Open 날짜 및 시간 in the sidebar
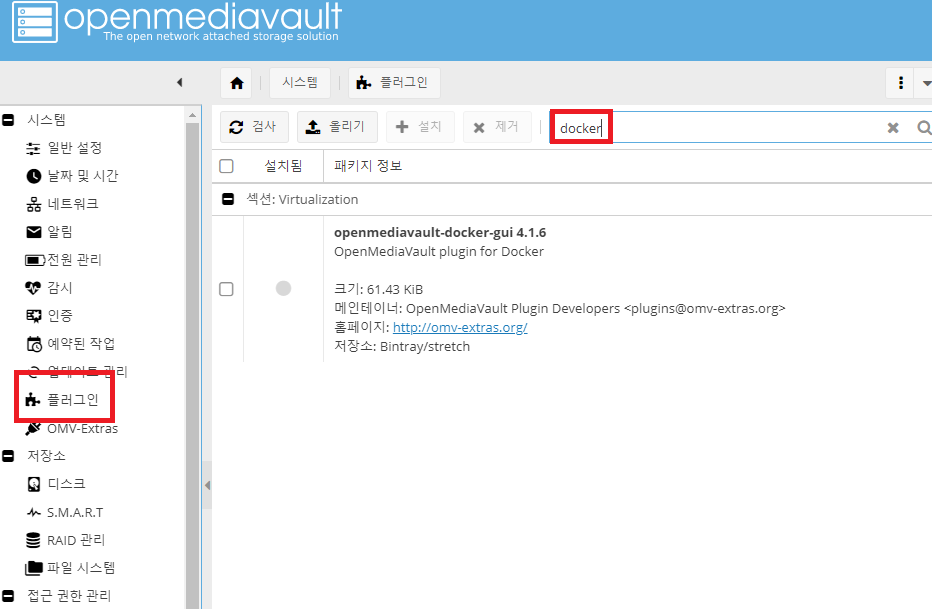932x609 pixels. click(83, 175)
